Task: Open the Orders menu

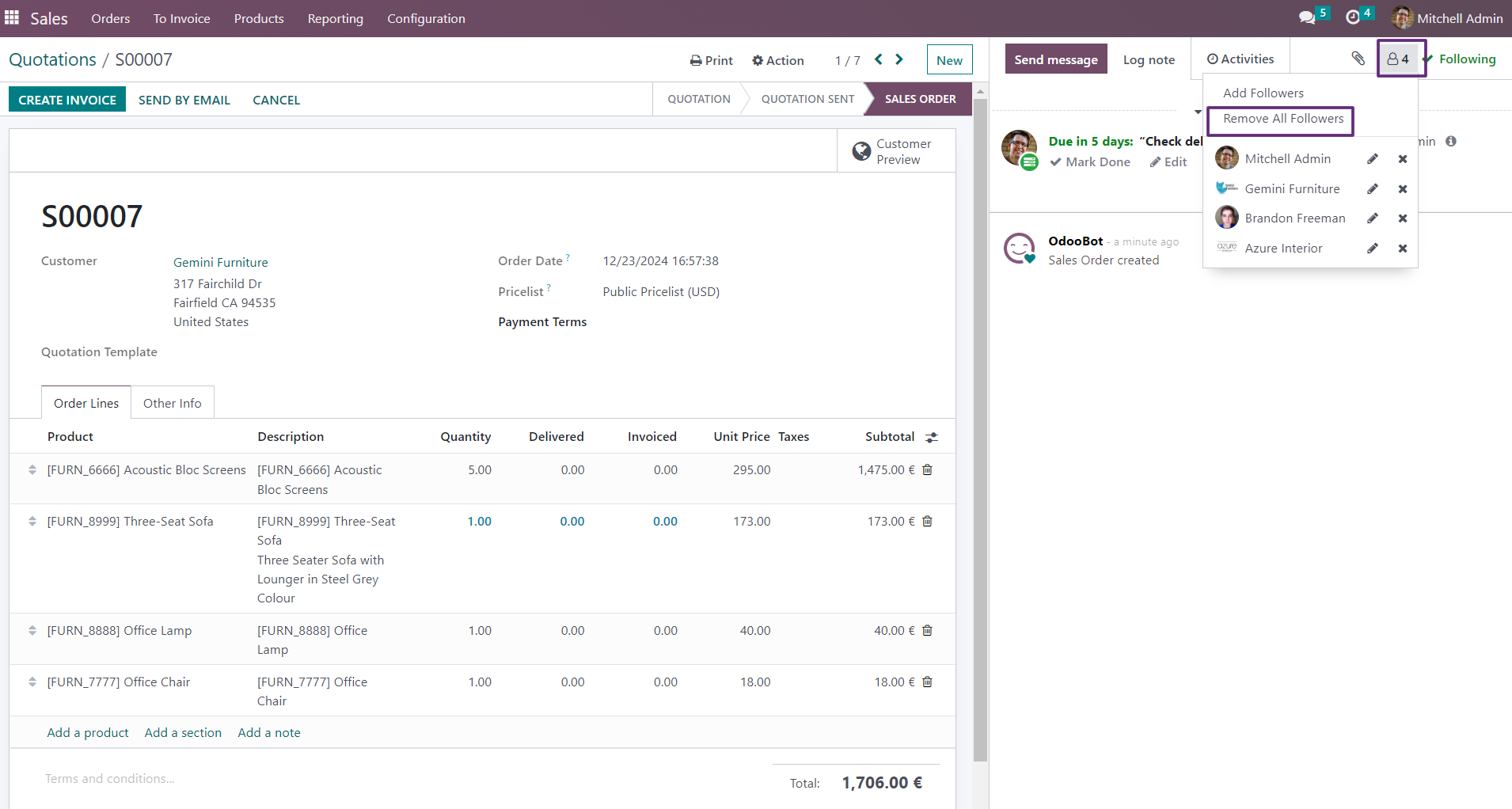Action: 110,18
